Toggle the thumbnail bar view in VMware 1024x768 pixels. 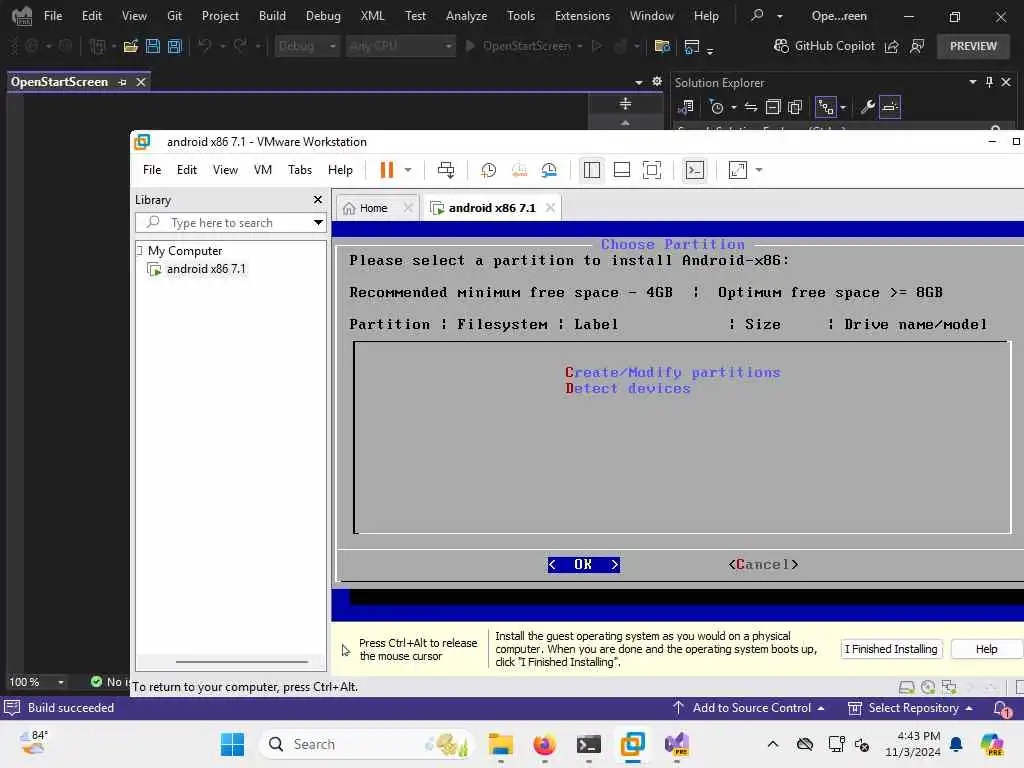click(622, 170)
